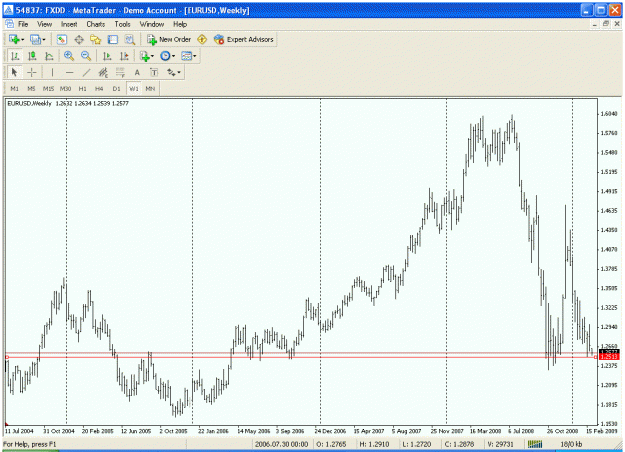Select the text label 'T' tool
This screenshot has height=452, width=625.
click(x=154, y=73)
